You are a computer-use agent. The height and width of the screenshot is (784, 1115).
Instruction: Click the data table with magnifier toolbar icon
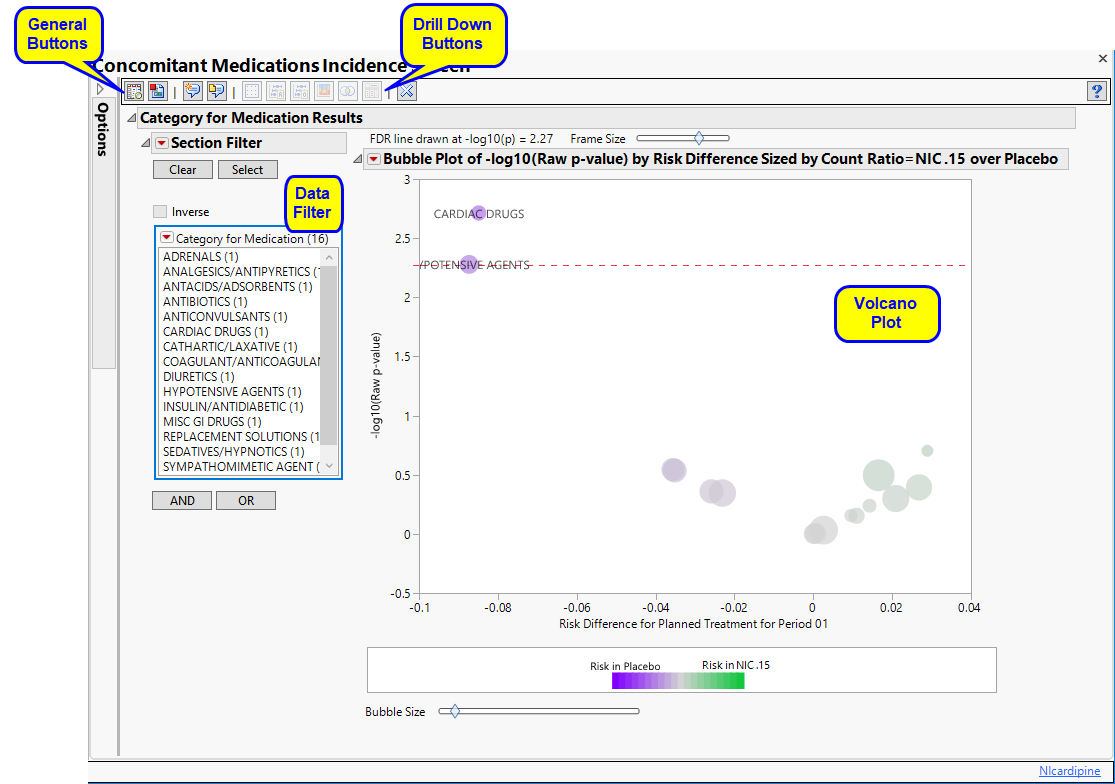(x=134, y=91)
